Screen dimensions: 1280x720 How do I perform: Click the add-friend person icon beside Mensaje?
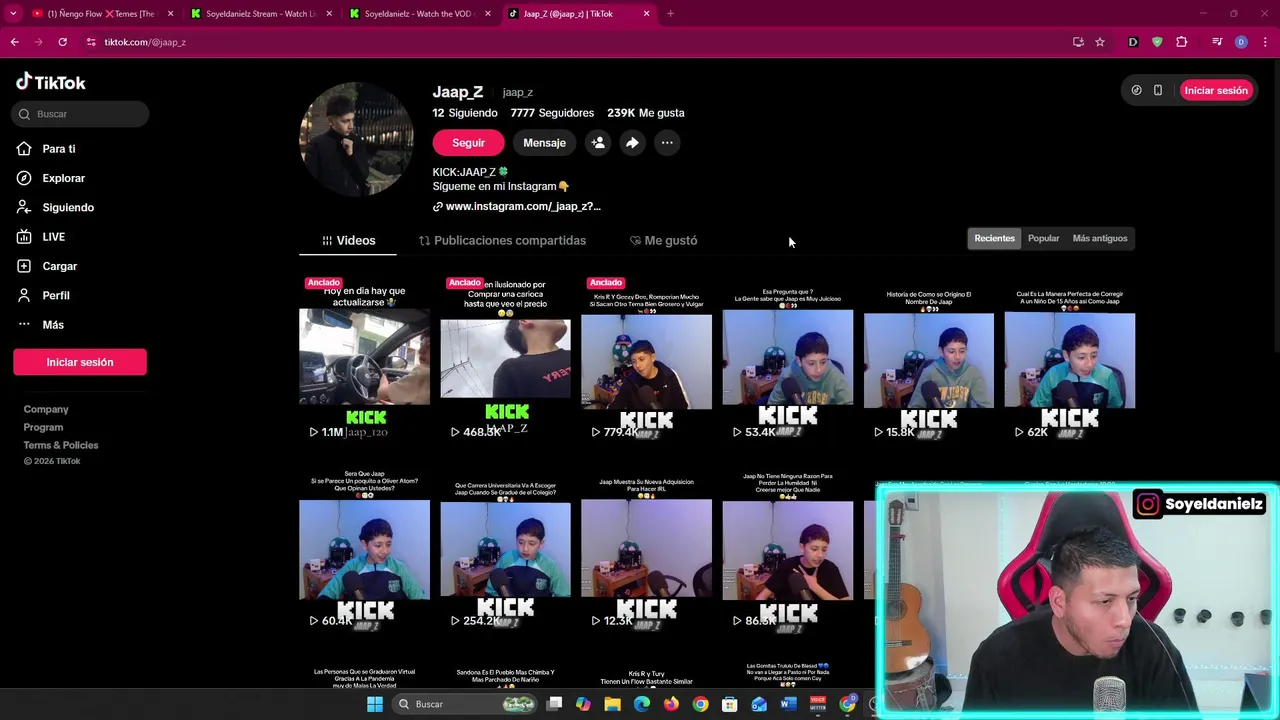[598, 143]
